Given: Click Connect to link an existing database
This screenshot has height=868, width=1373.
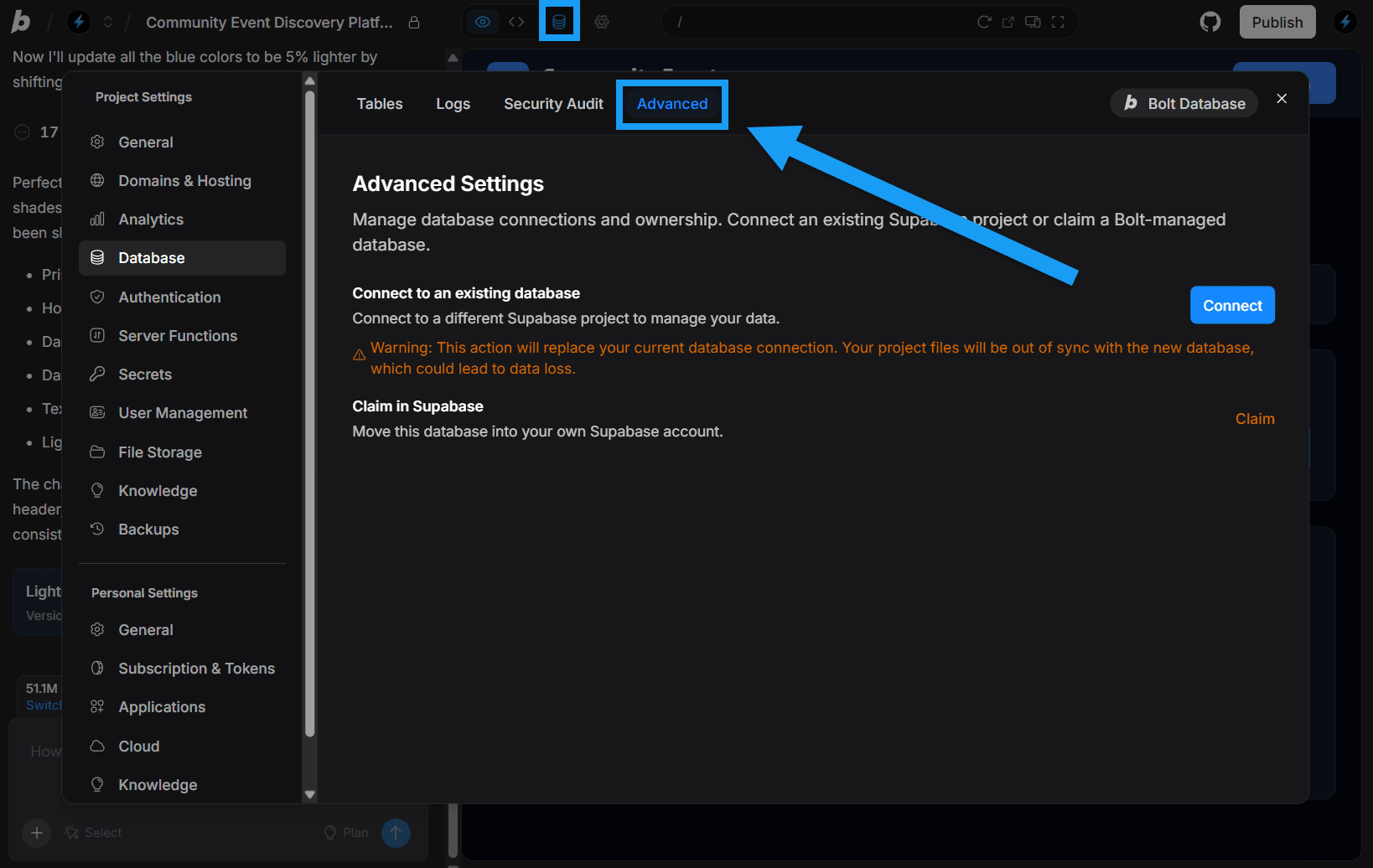Looking at the screenshot, I should click(1232, 305).
